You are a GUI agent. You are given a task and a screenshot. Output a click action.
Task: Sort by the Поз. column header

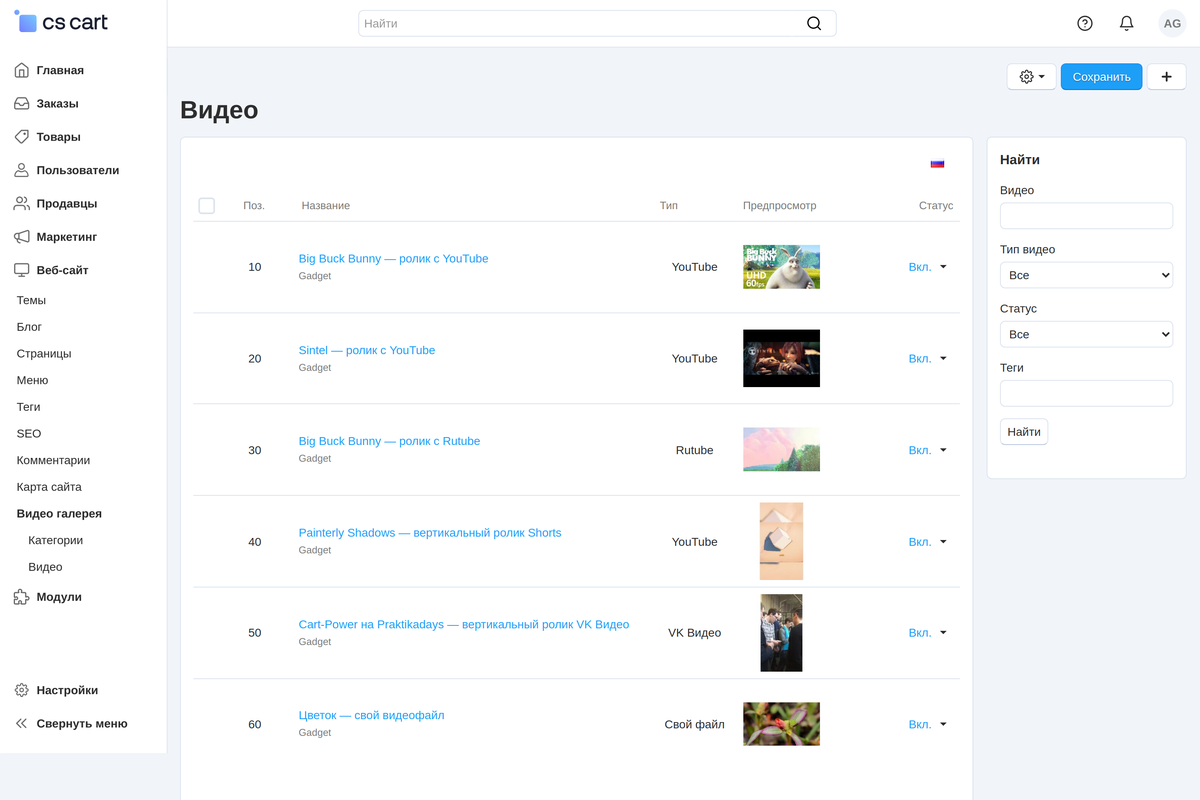pos(254,206)
